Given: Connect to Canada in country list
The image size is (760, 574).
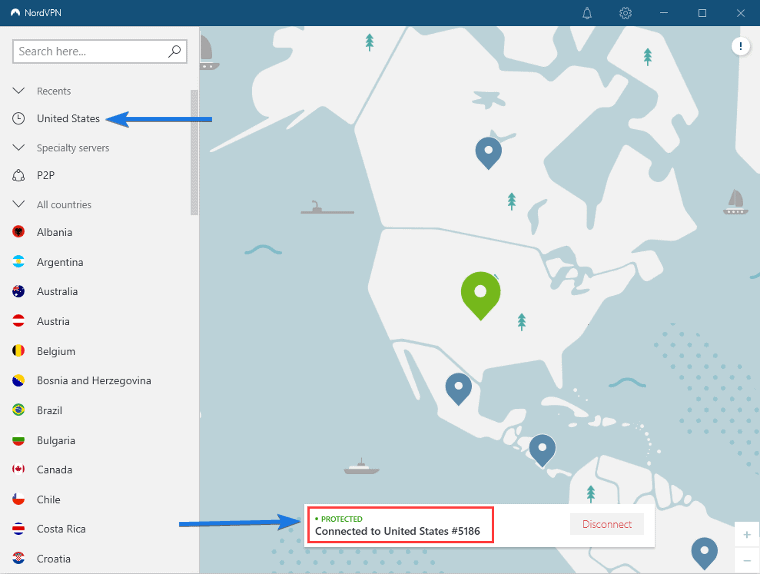Looking at the screenshot, I should pos(54,470).
